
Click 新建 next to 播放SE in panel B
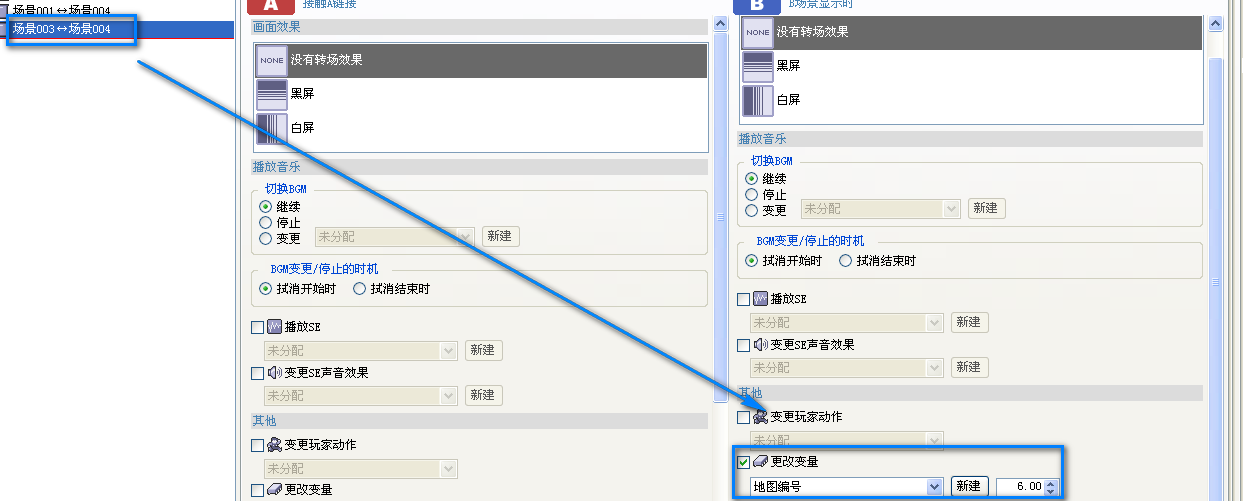pos(969,322)
